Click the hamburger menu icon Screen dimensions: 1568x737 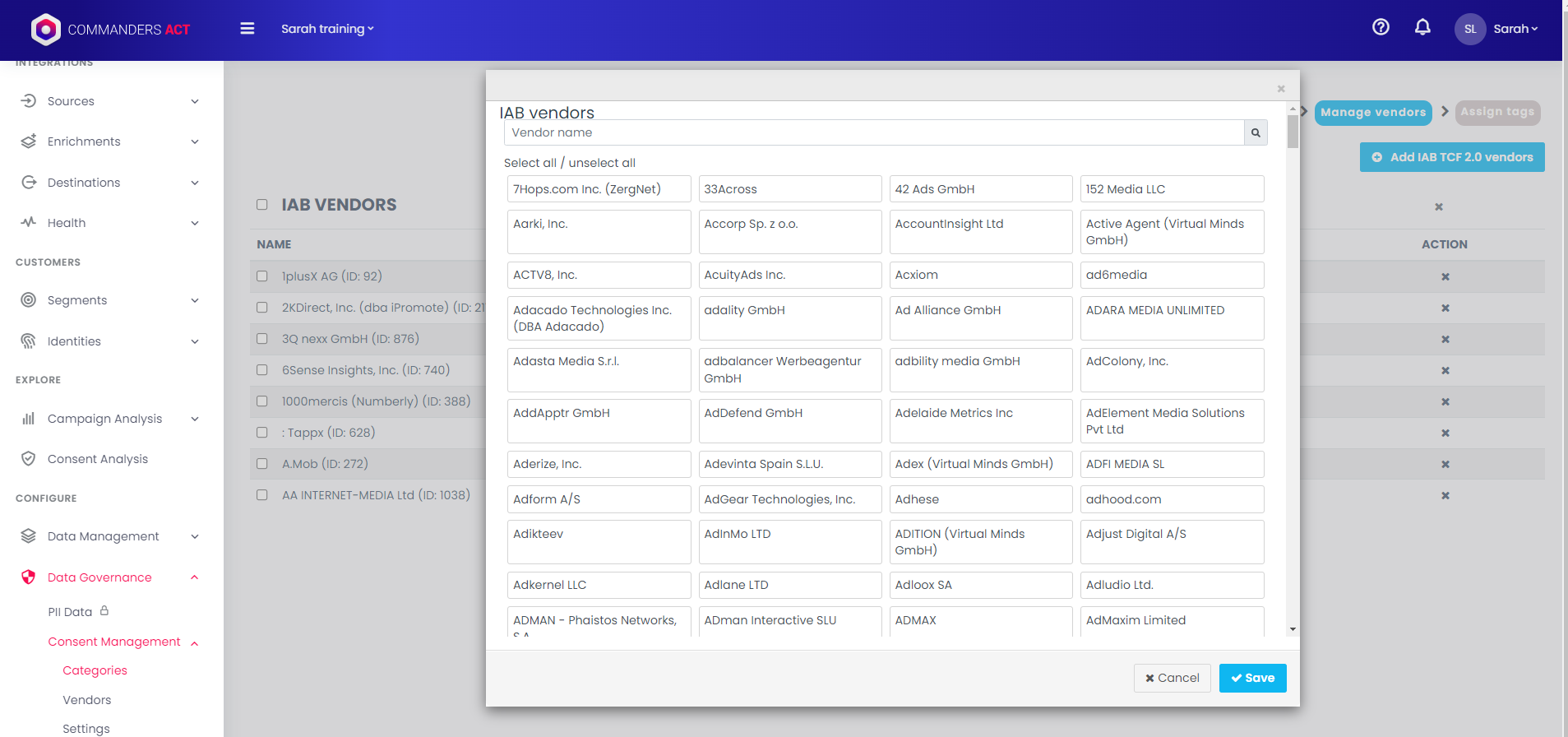[247, 29]
